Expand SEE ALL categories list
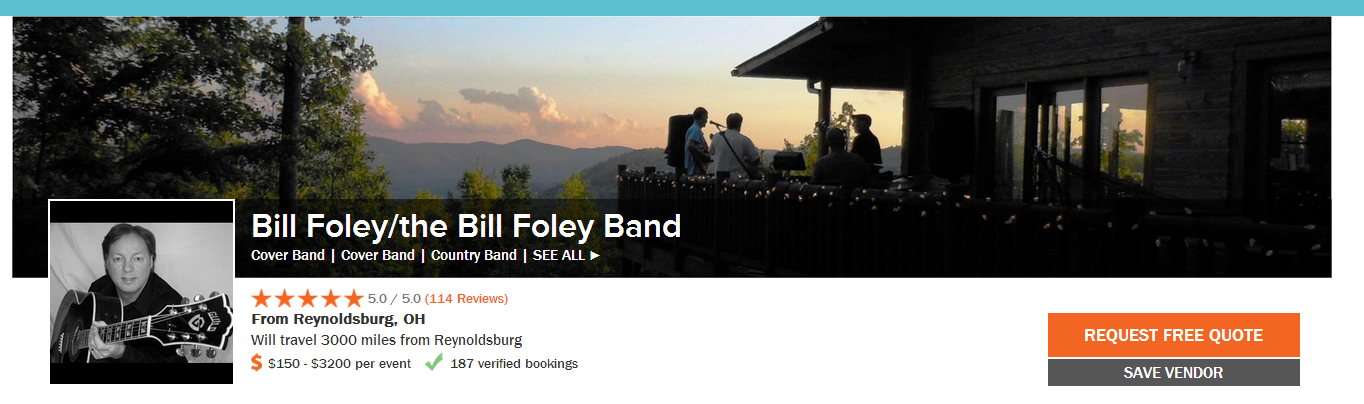This screenshot has height=404, width=1364. pos(566,255)
